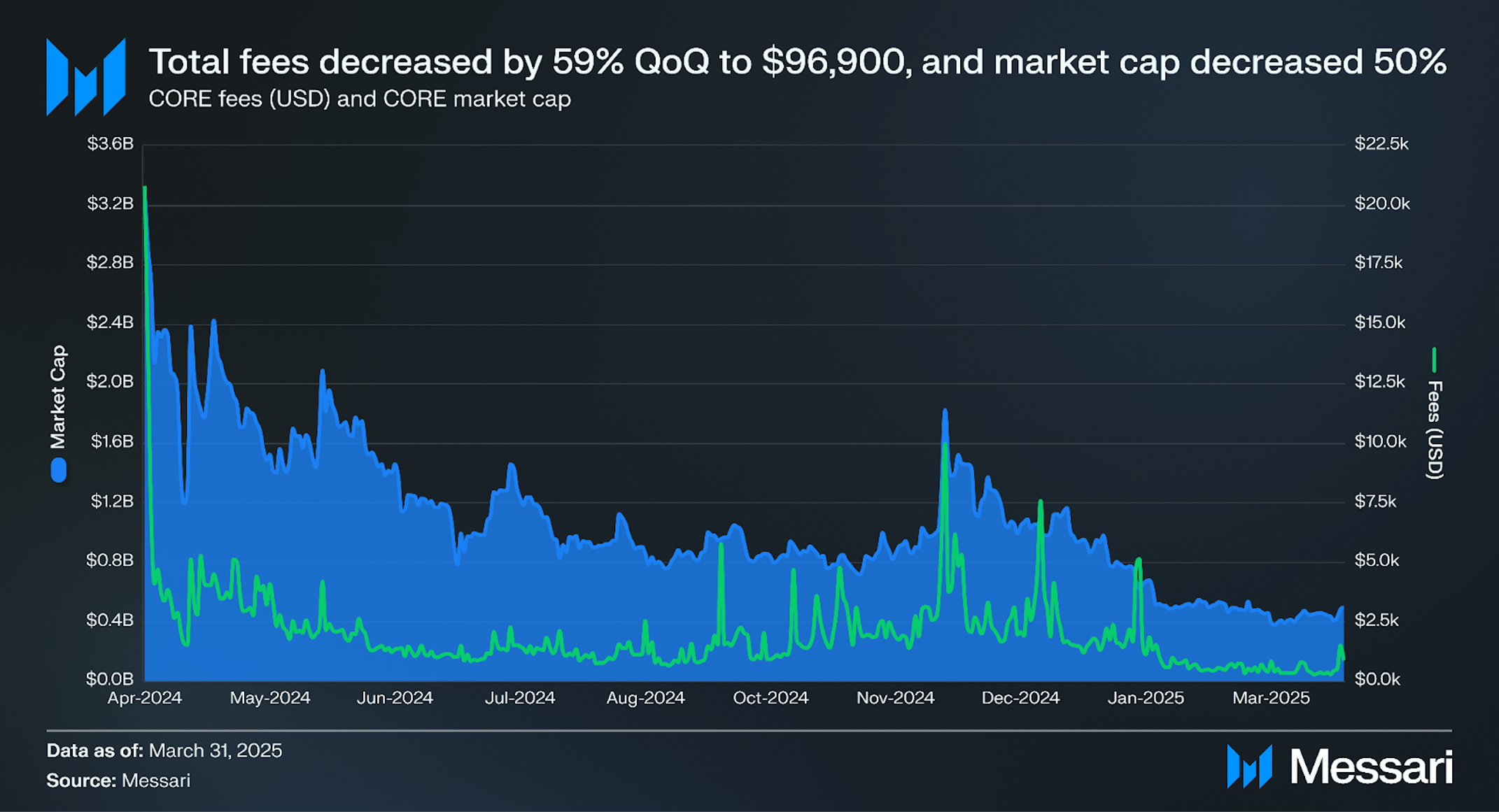Click the chart title about total fees

pos(798,62)
